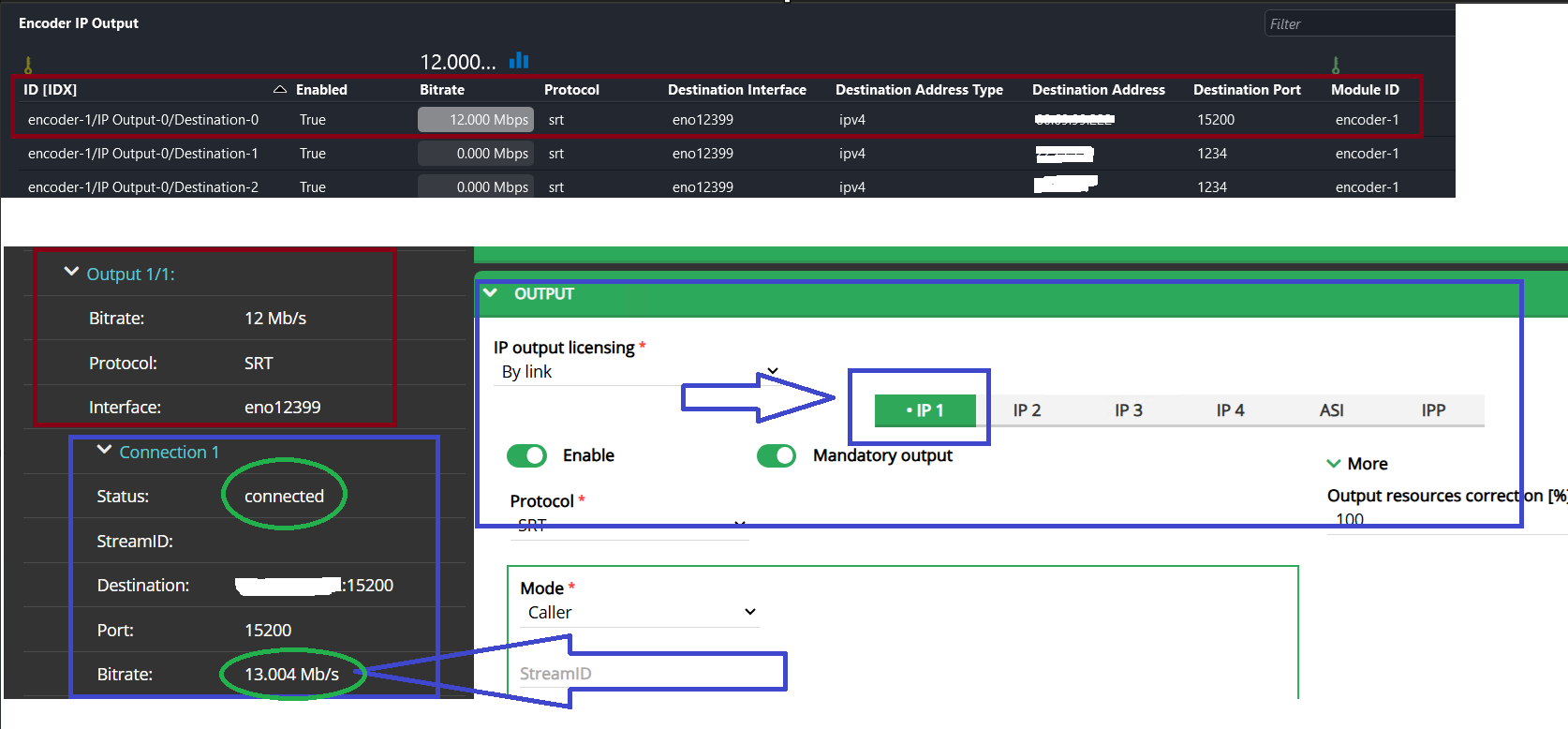Click Destination-0's ipv4 address type cell
The image size is (1568, 729).
(x=852, y=120)
